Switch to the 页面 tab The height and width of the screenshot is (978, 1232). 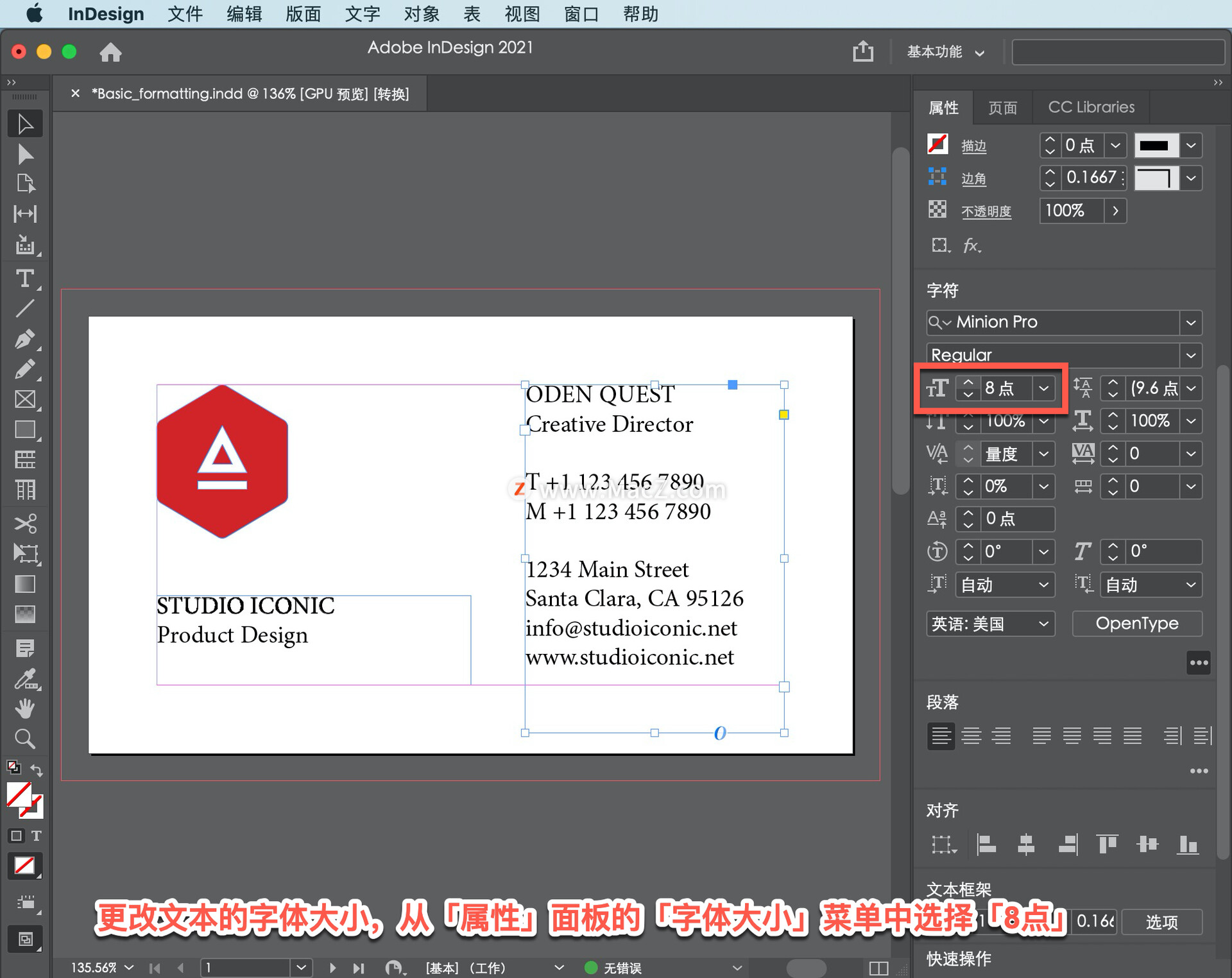1003,107
